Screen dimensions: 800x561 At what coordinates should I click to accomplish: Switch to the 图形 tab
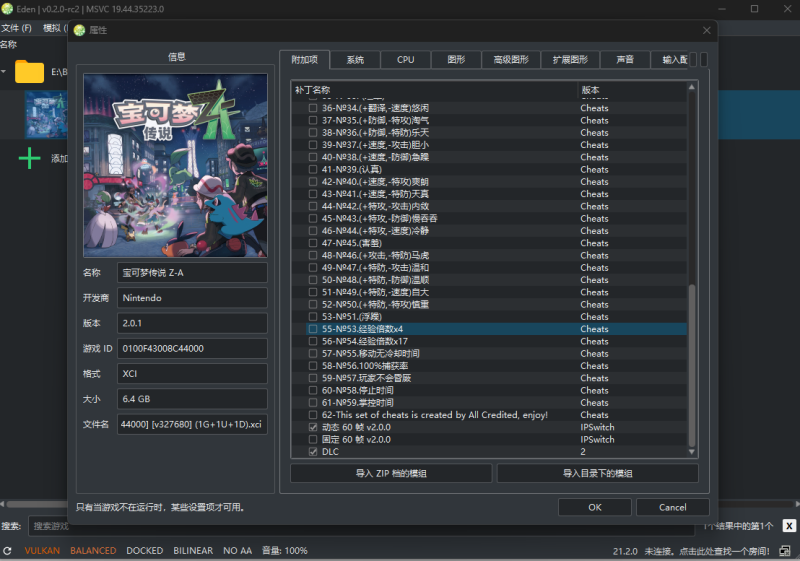point(456,60)
